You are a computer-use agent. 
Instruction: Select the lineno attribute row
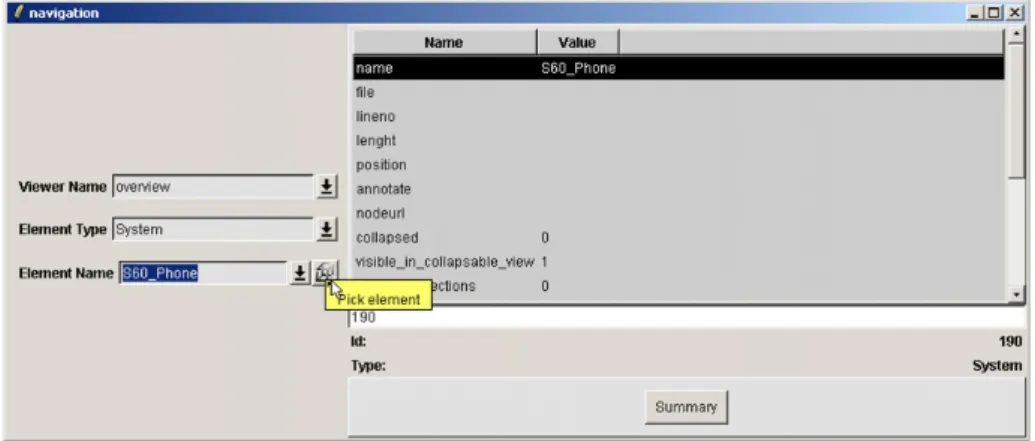[x=679, y=117]
